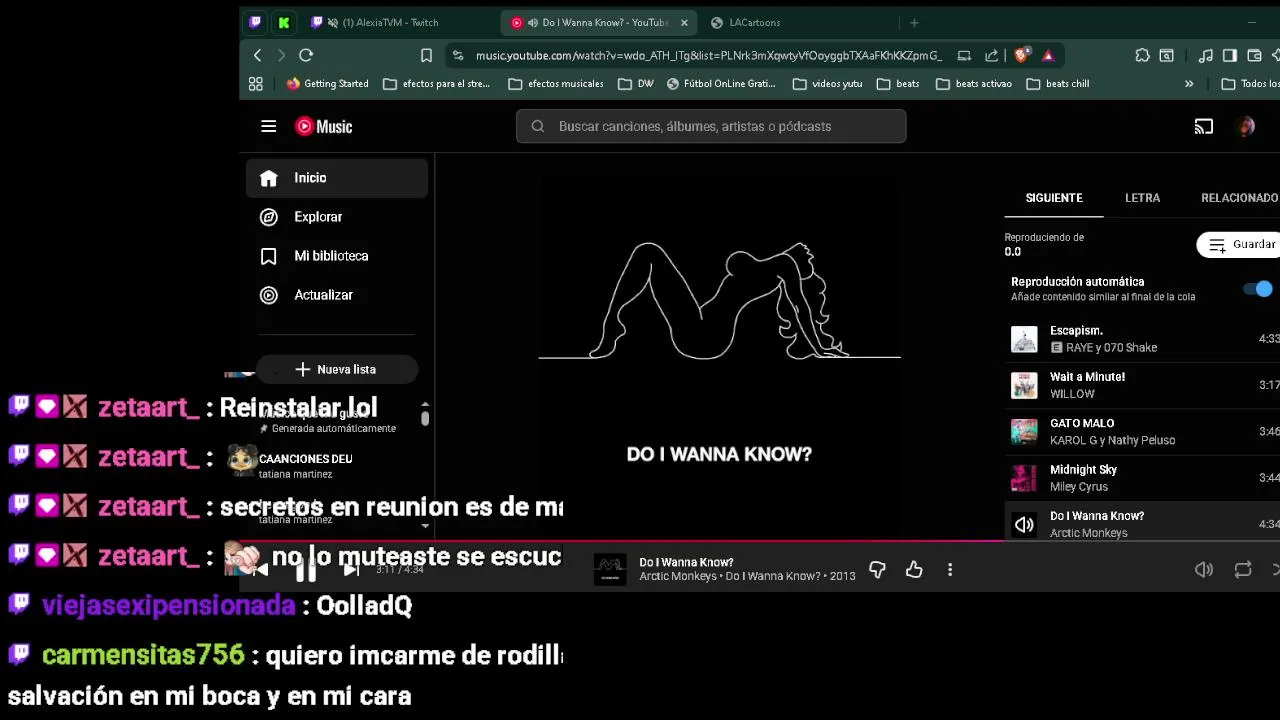Select Actualizar in the sidebar
The width and height of the screenshot is (1280, 720).
[x=337, y=295]
